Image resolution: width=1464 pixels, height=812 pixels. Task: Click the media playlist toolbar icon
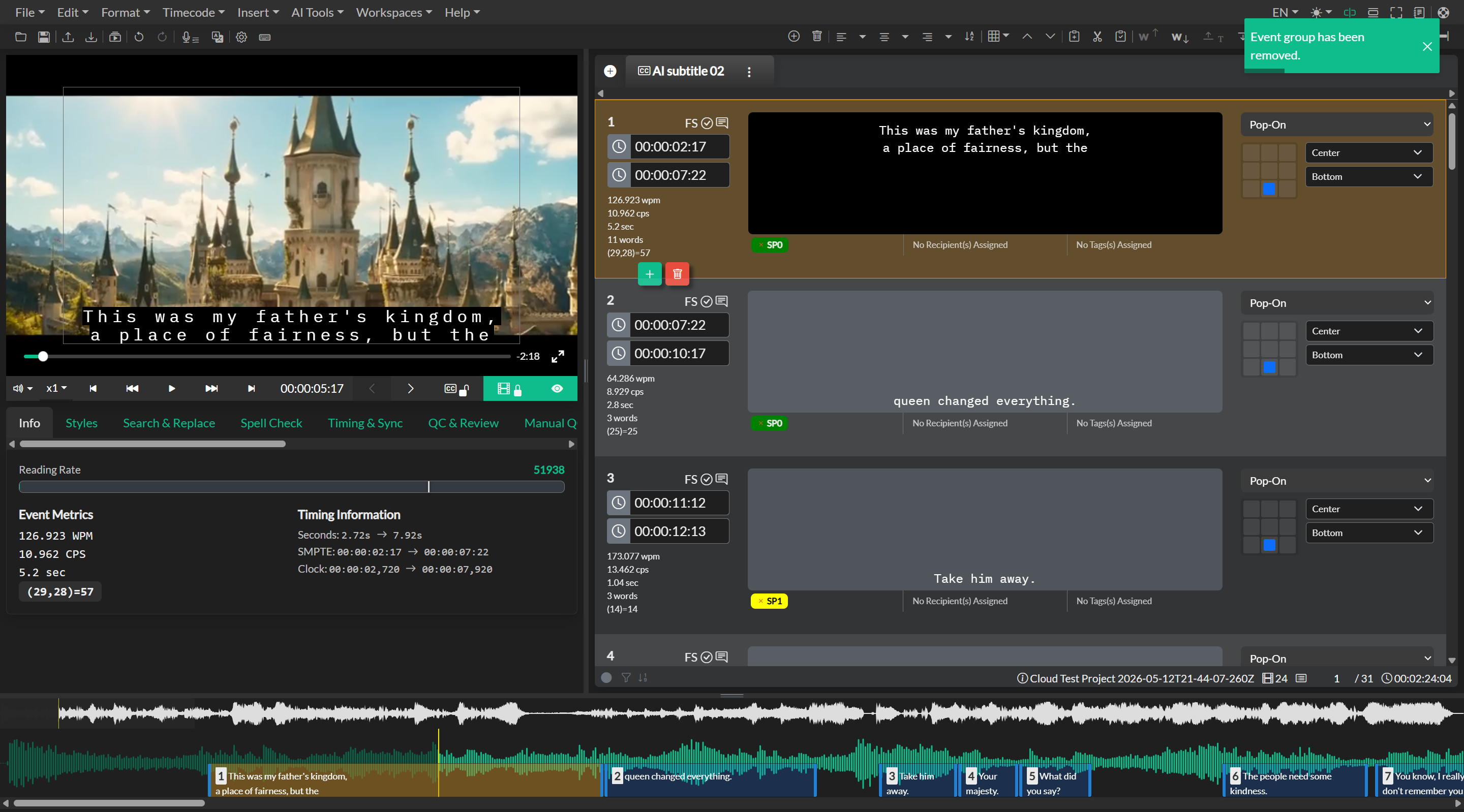click(x=115, y=37)
